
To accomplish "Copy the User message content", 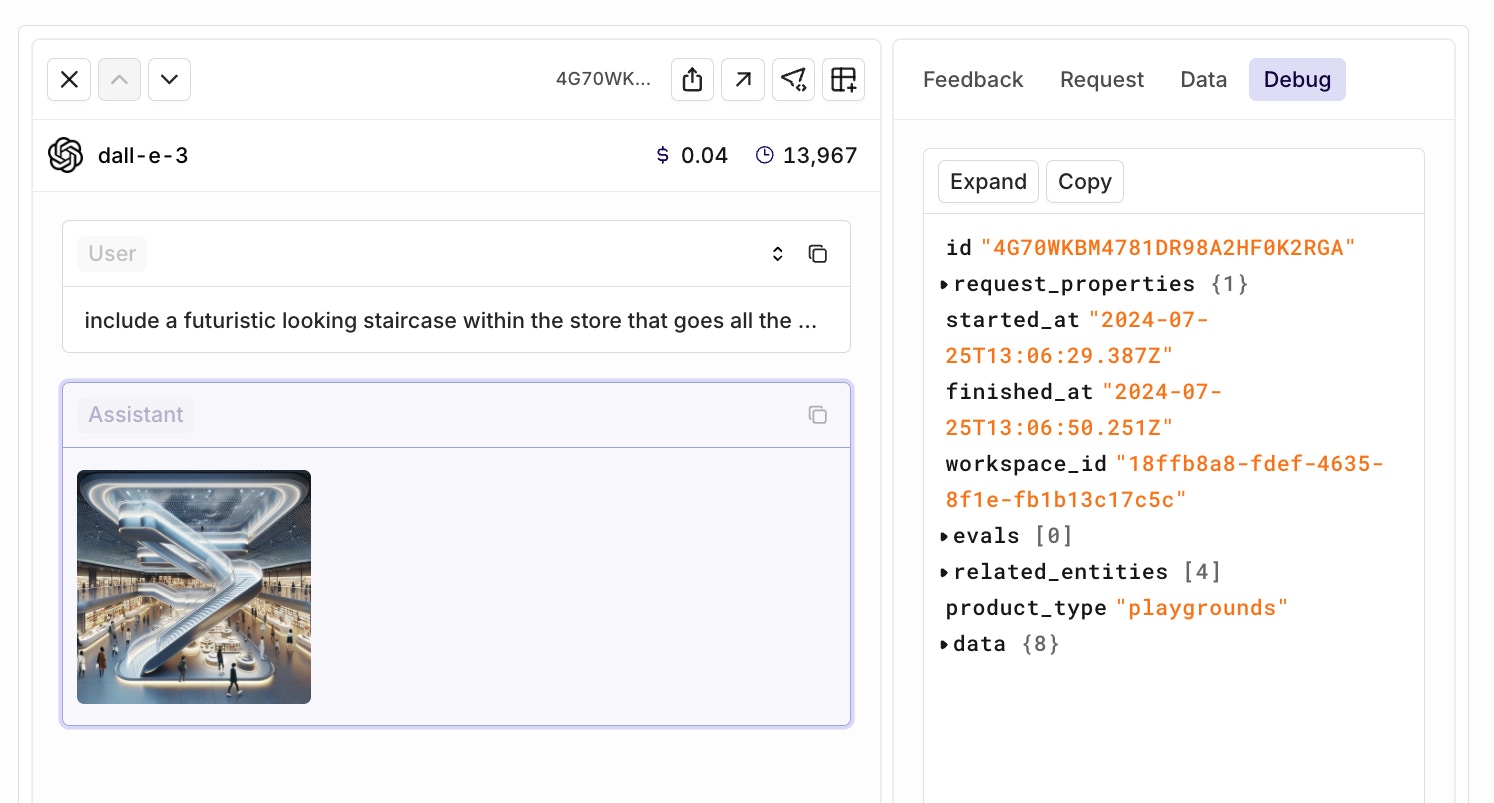I will pyautogui.click(x=818, y=254).
